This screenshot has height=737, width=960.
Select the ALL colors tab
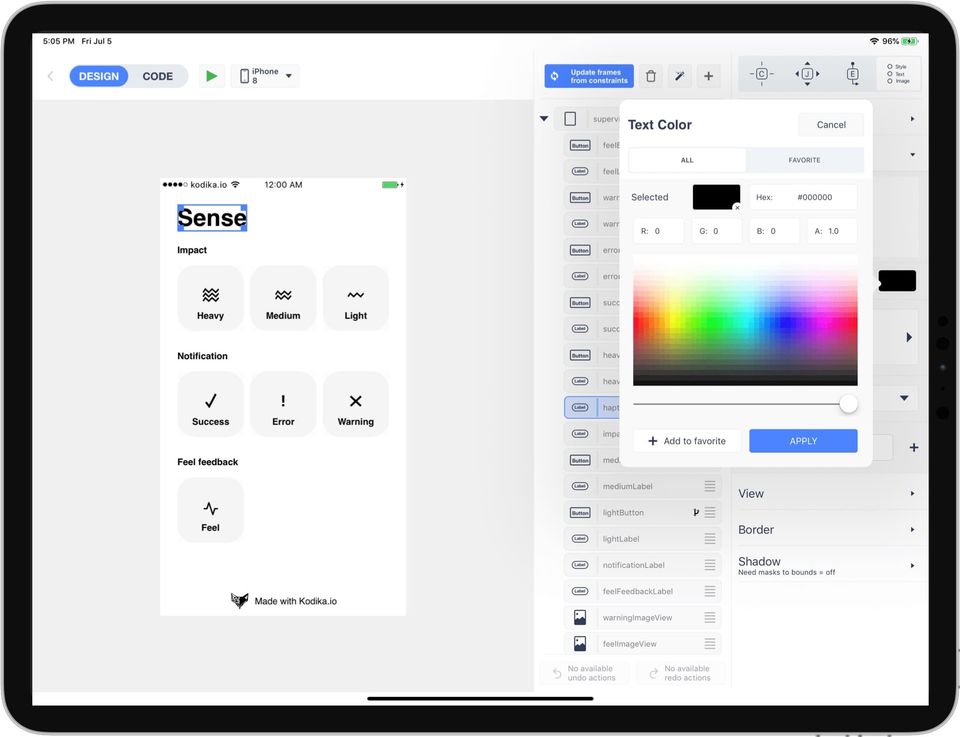pos(687,160)
